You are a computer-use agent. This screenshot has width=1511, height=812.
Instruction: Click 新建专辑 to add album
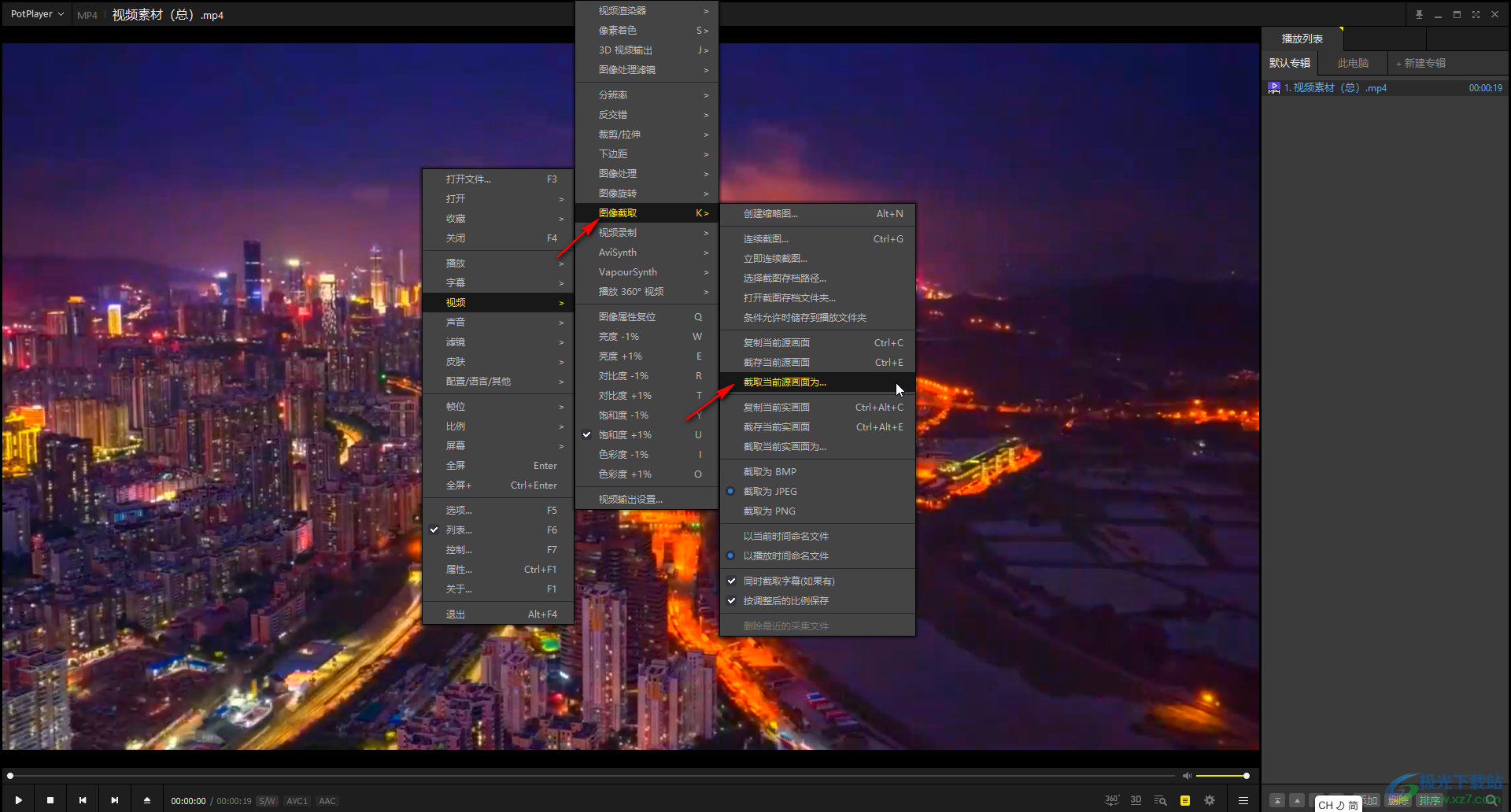(x=1421, y=63)
